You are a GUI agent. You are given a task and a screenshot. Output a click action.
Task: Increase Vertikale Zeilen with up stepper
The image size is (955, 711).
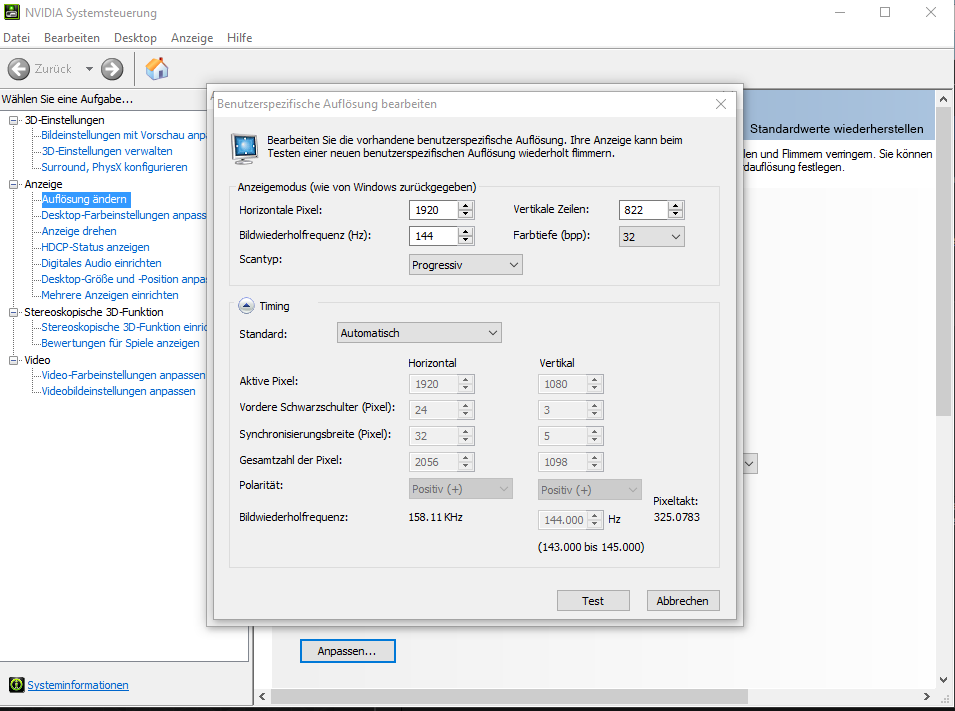point(675,205)
